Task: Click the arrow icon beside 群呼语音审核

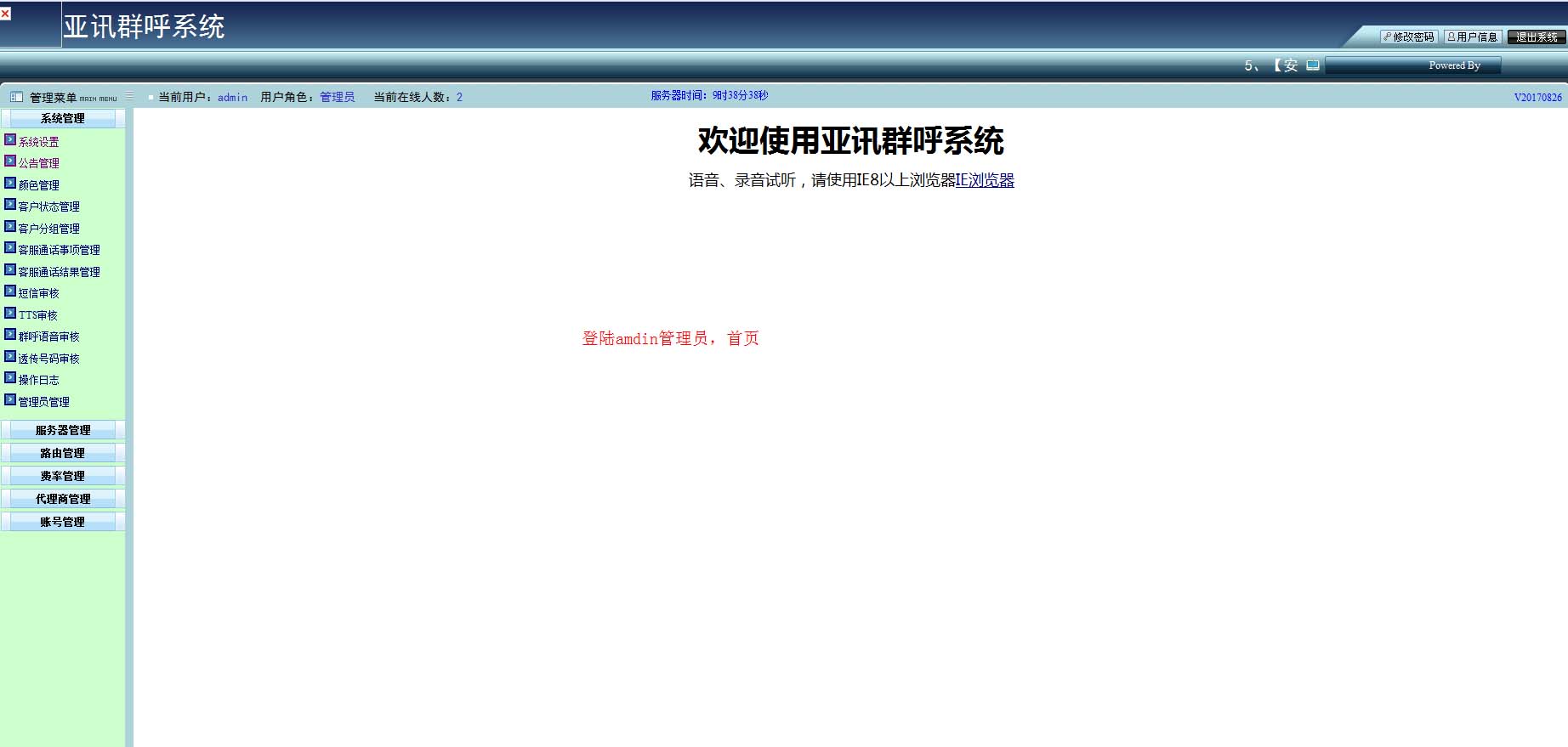Action: (x=10, y=335)
